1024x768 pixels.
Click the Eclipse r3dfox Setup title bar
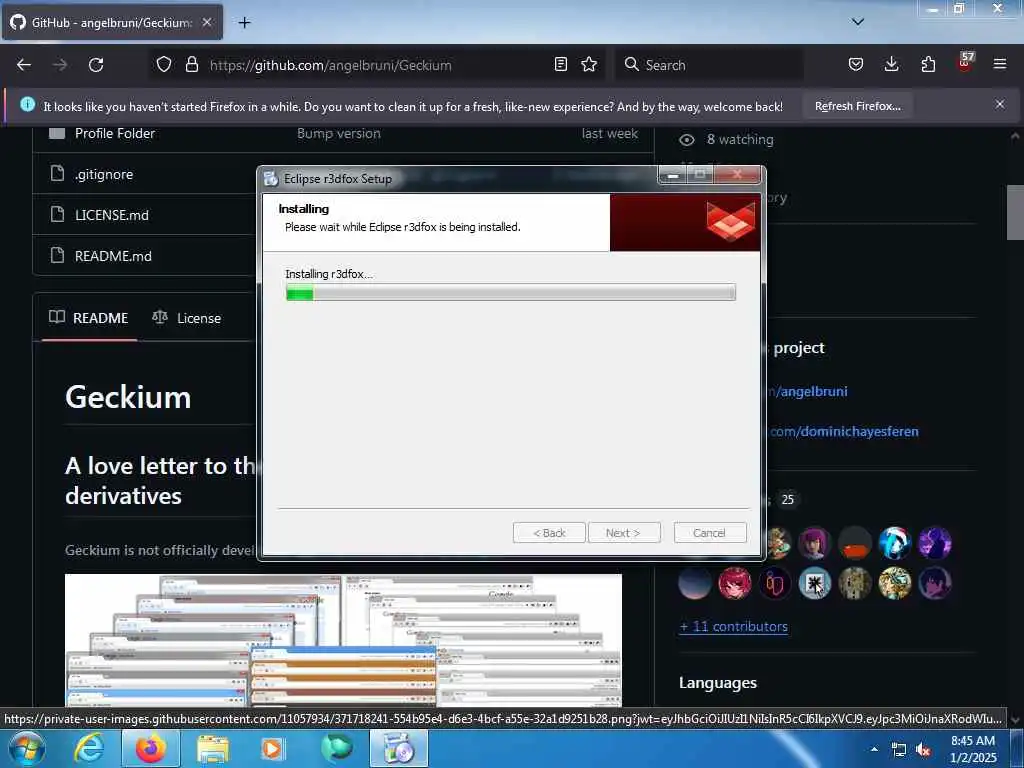point(457,178)
